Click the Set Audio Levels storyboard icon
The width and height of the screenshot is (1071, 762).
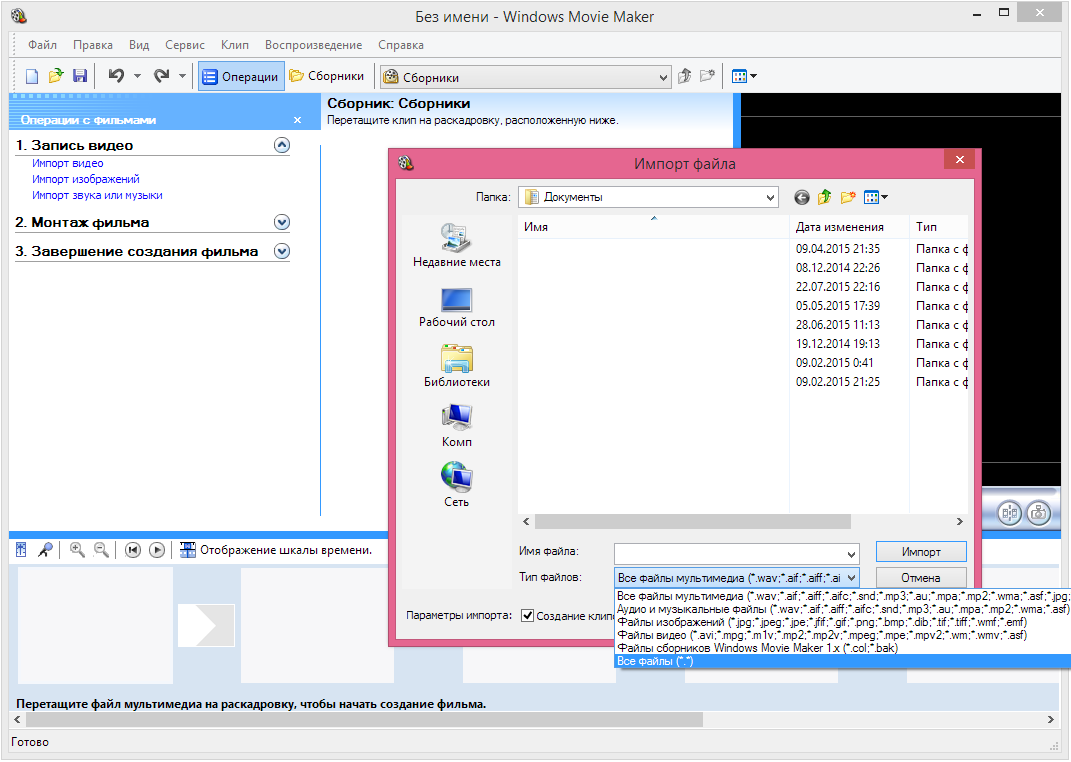[x=21, y=550]
